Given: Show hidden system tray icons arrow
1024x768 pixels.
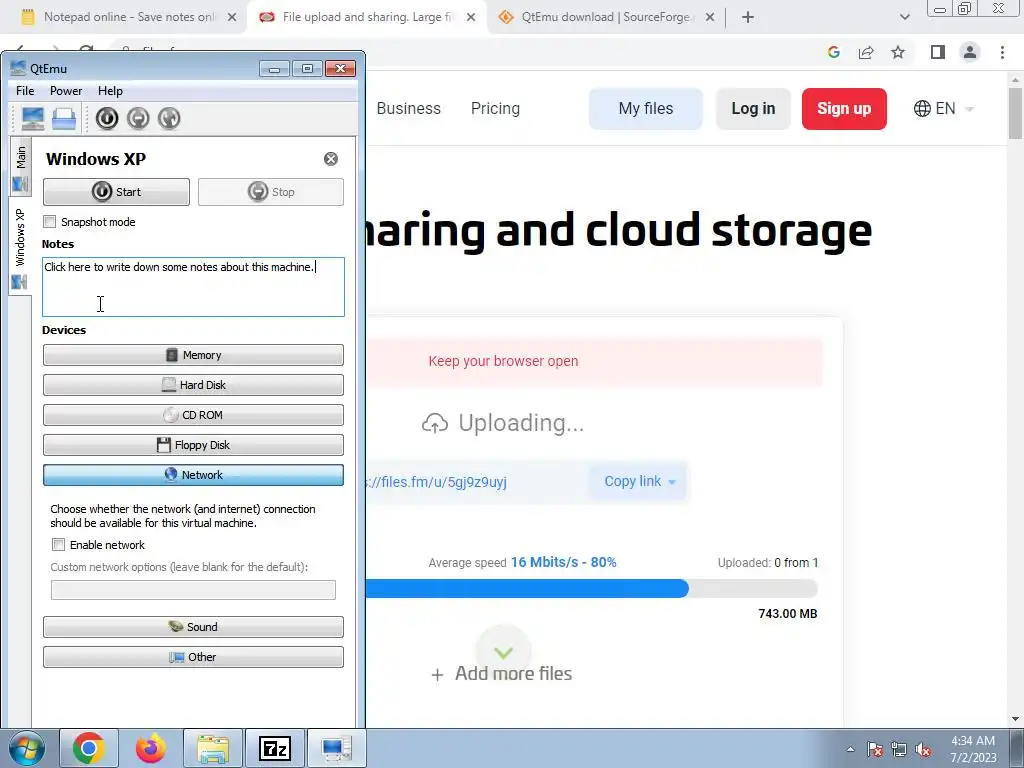Looking at the screenshot, I should 850,749.
